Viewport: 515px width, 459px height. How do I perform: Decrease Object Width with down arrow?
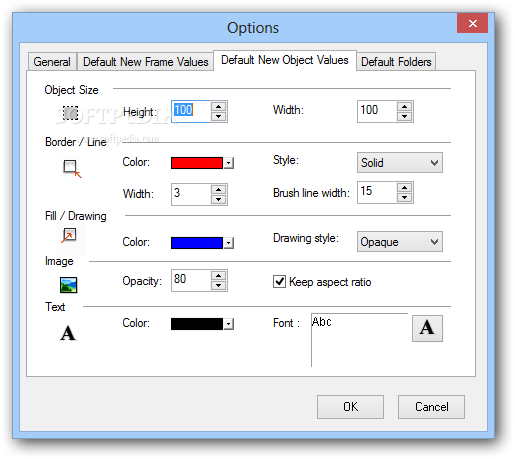point(405,116)
